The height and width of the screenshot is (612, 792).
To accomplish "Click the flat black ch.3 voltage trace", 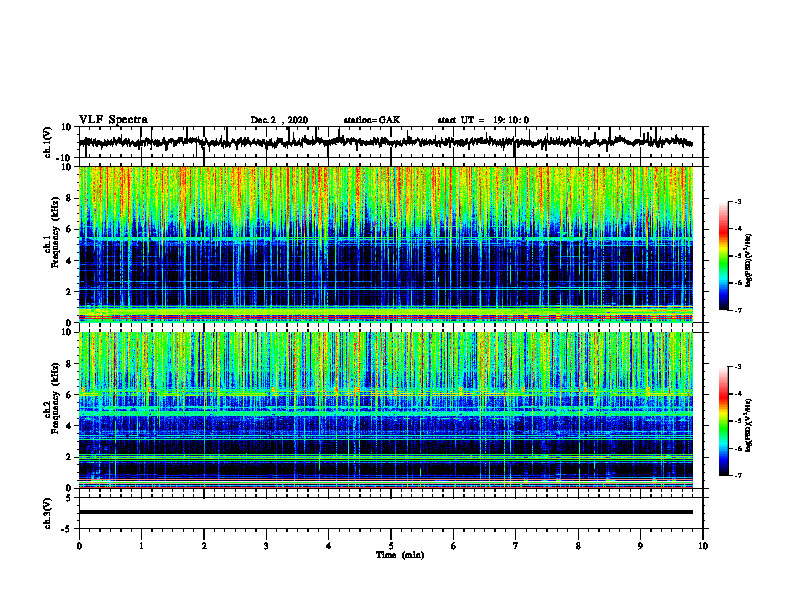I will coord(386,512).
